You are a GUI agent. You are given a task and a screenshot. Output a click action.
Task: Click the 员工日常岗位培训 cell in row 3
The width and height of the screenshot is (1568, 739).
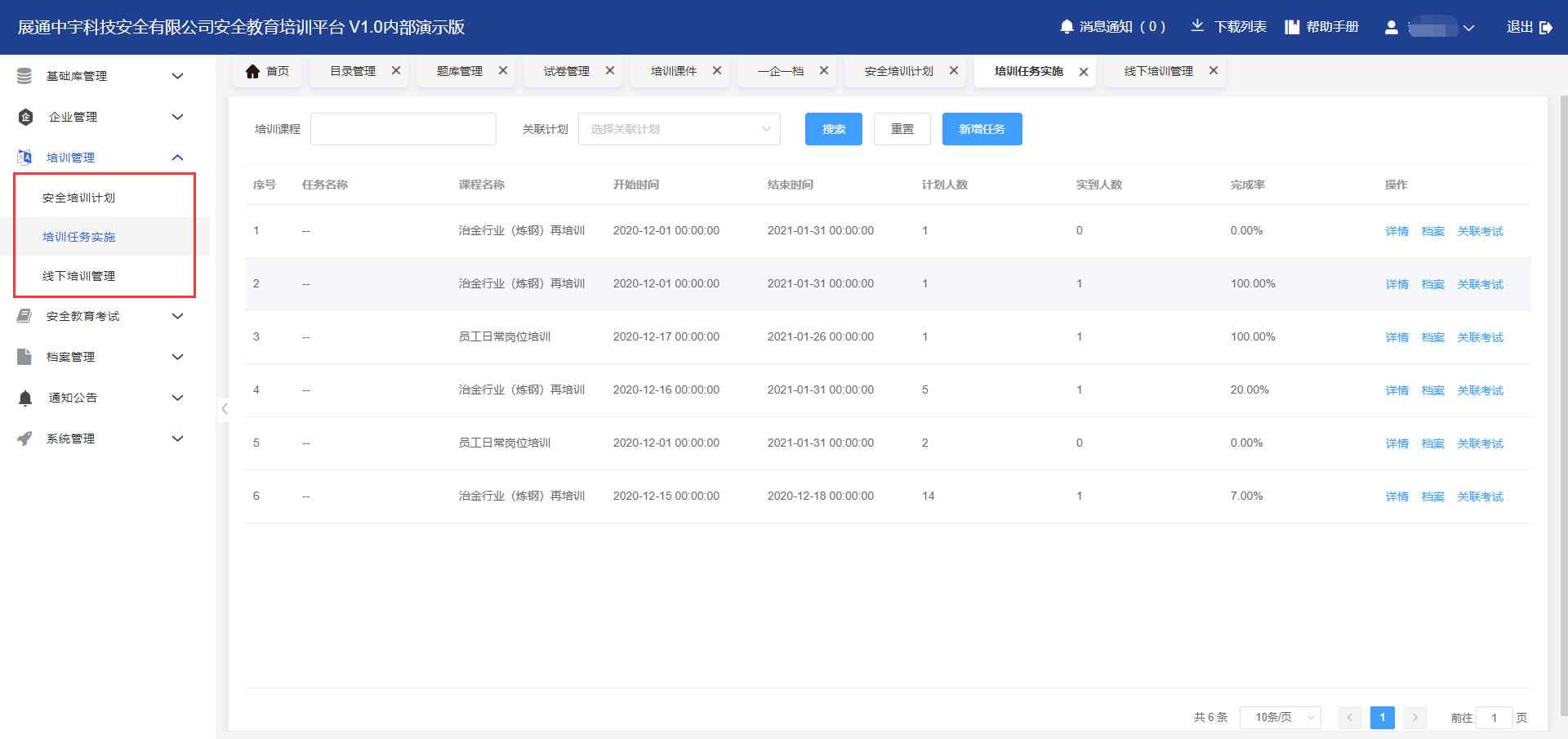[x=505, y=336]
